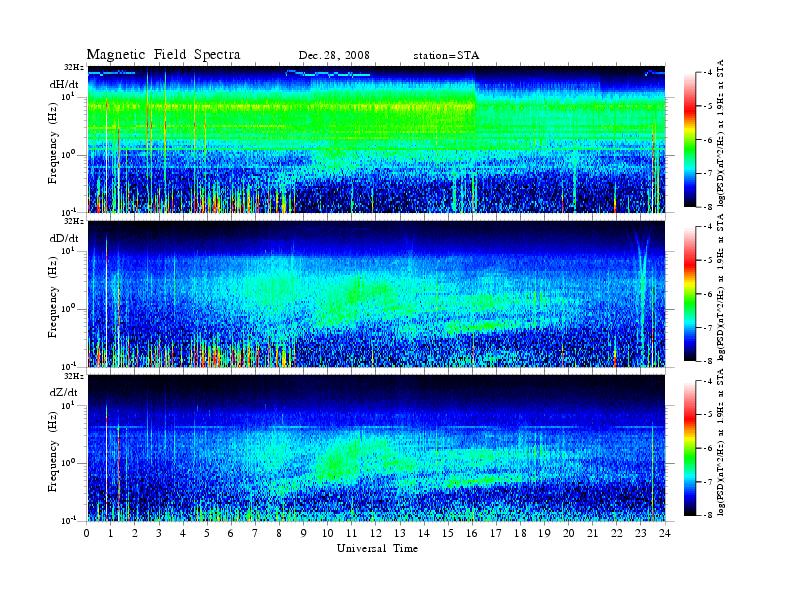
Task: Click the -7 tick on dZ/dt color bar
Action: [708, 482]
